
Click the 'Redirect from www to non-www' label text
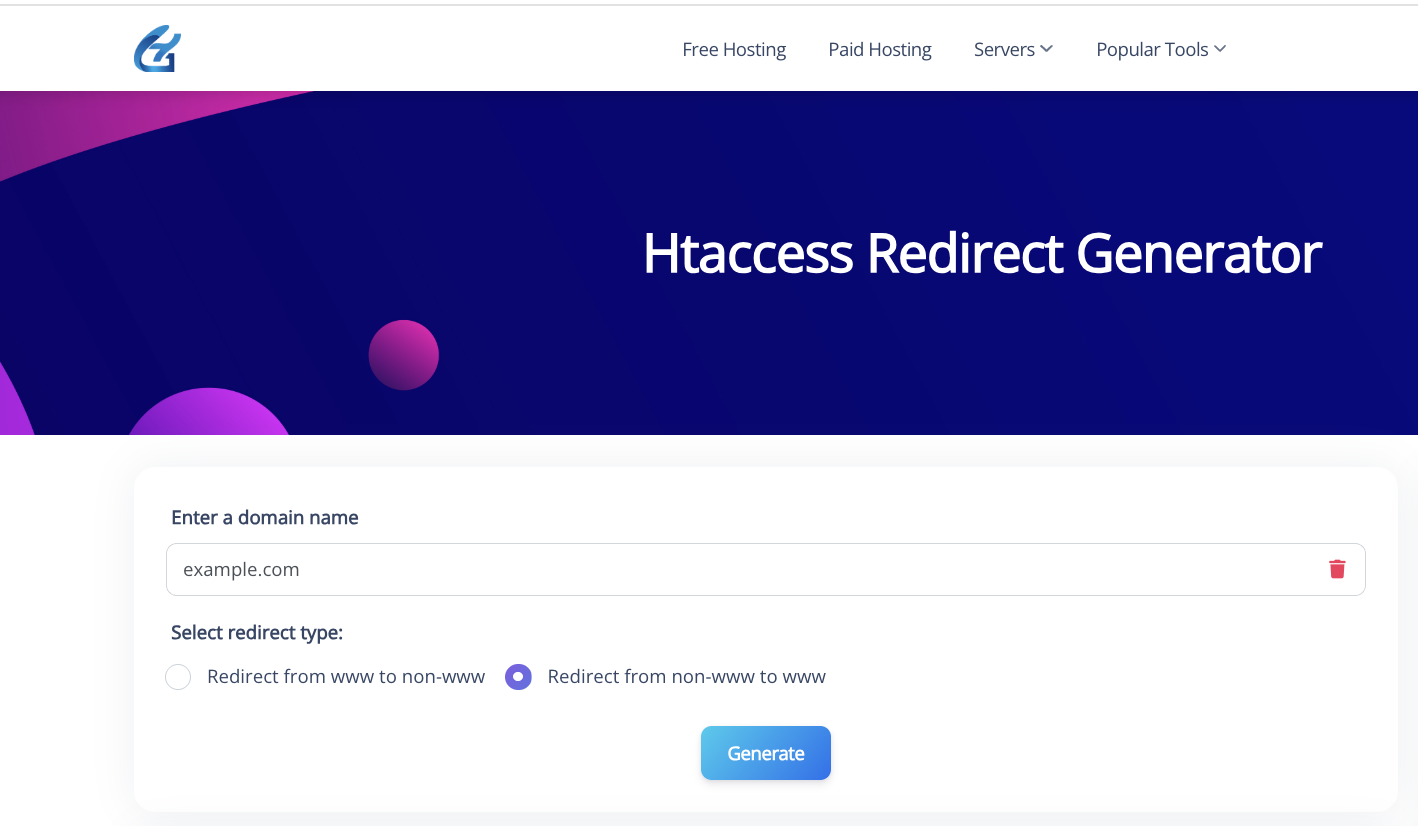click(x=346, y=677)
